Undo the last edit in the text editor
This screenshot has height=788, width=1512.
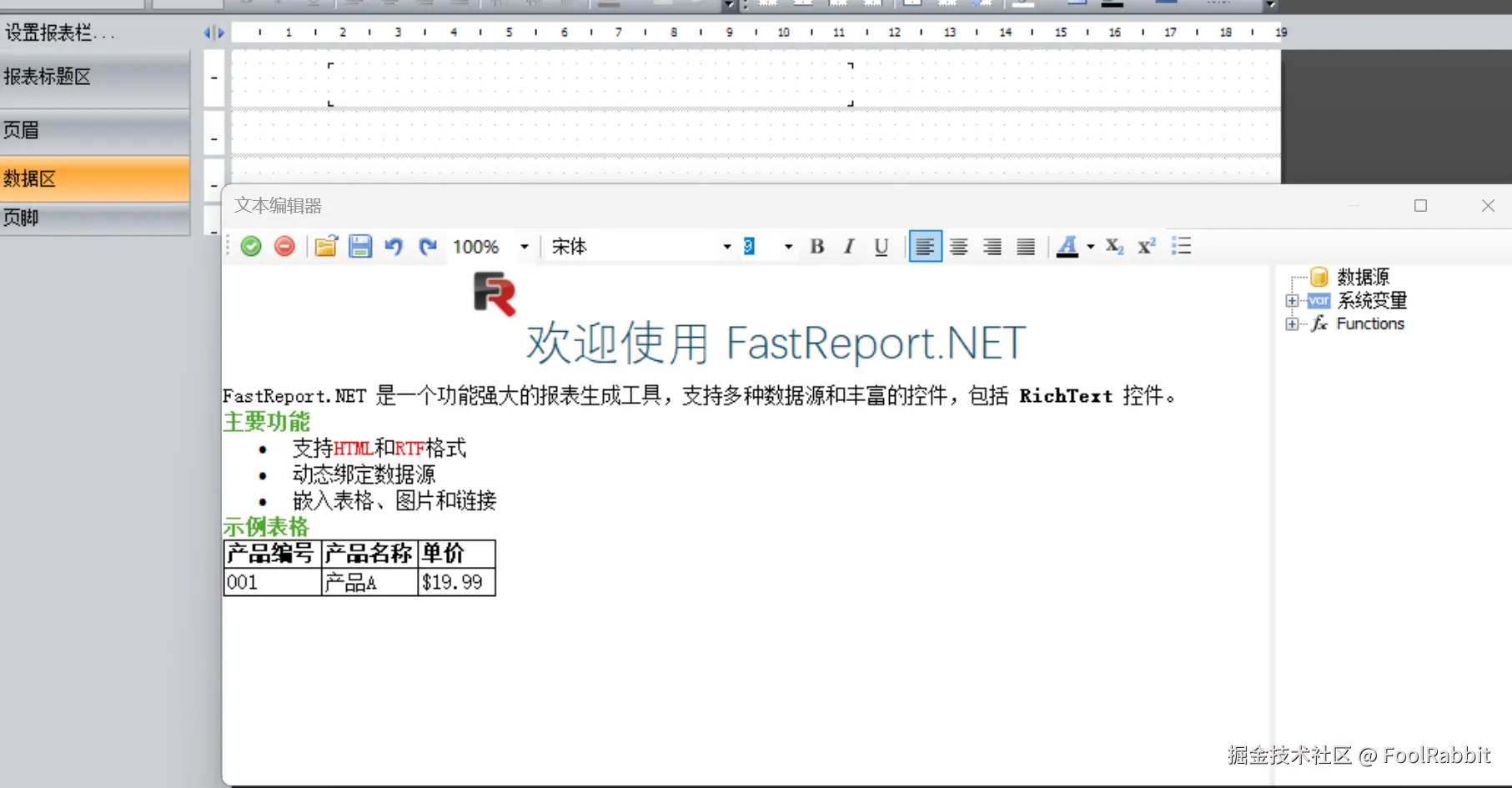click(394, 247)
